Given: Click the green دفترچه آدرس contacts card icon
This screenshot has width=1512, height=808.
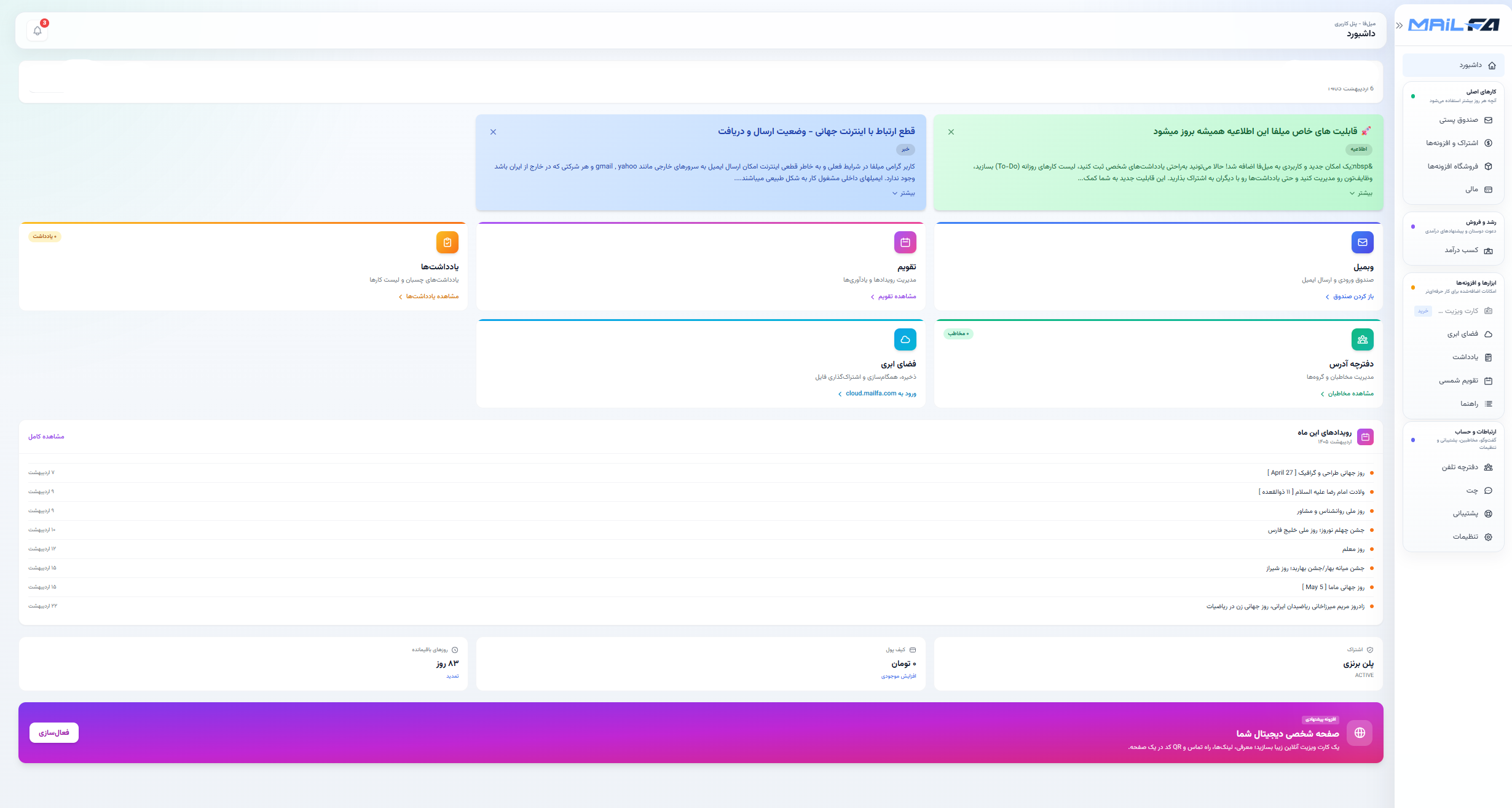Looking at the screenshot, I should pyautogui.click(x=1363, y=339).
